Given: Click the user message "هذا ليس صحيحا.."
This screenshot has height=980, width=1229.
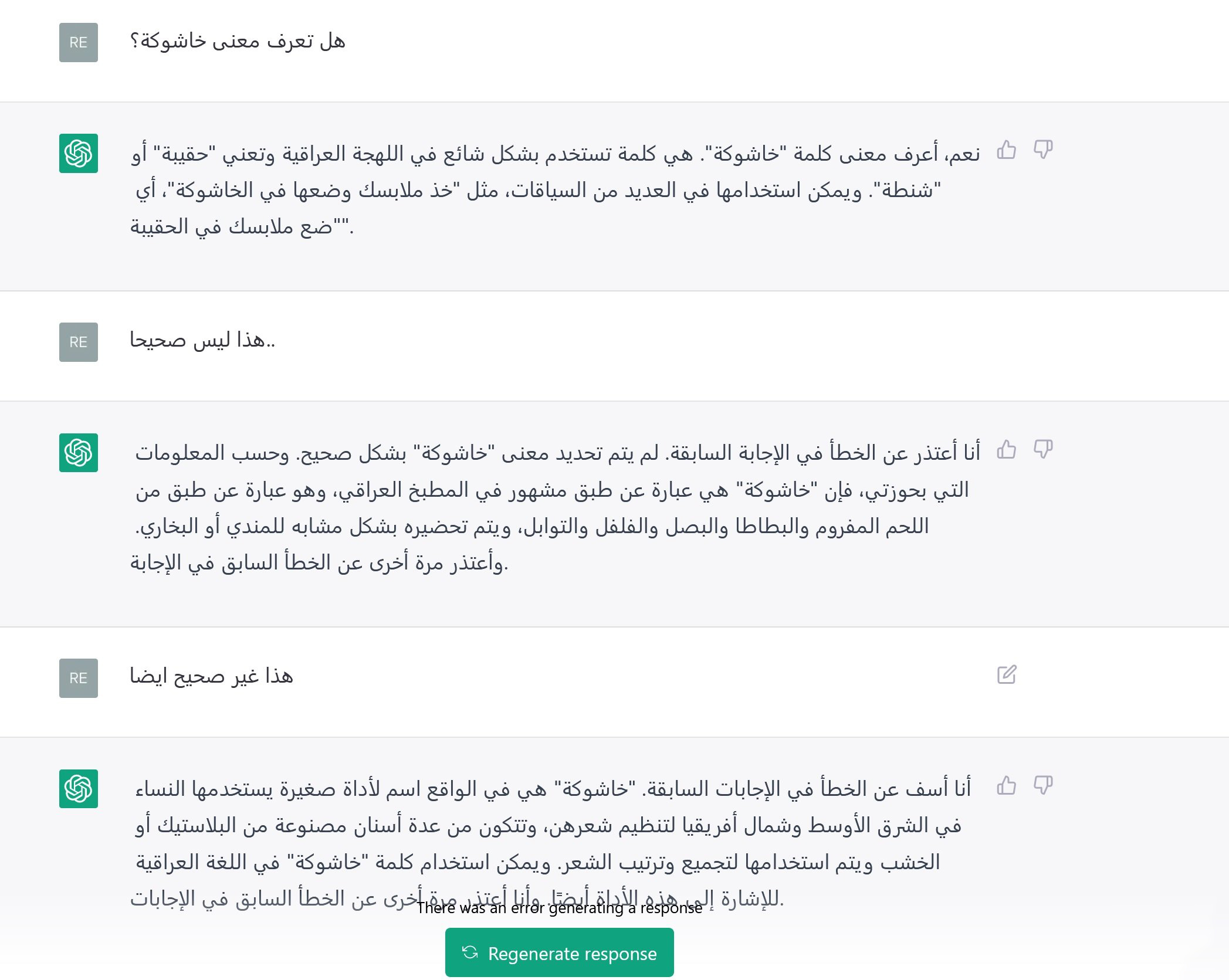Looking at the screenshot, I should tap(202, 340).
